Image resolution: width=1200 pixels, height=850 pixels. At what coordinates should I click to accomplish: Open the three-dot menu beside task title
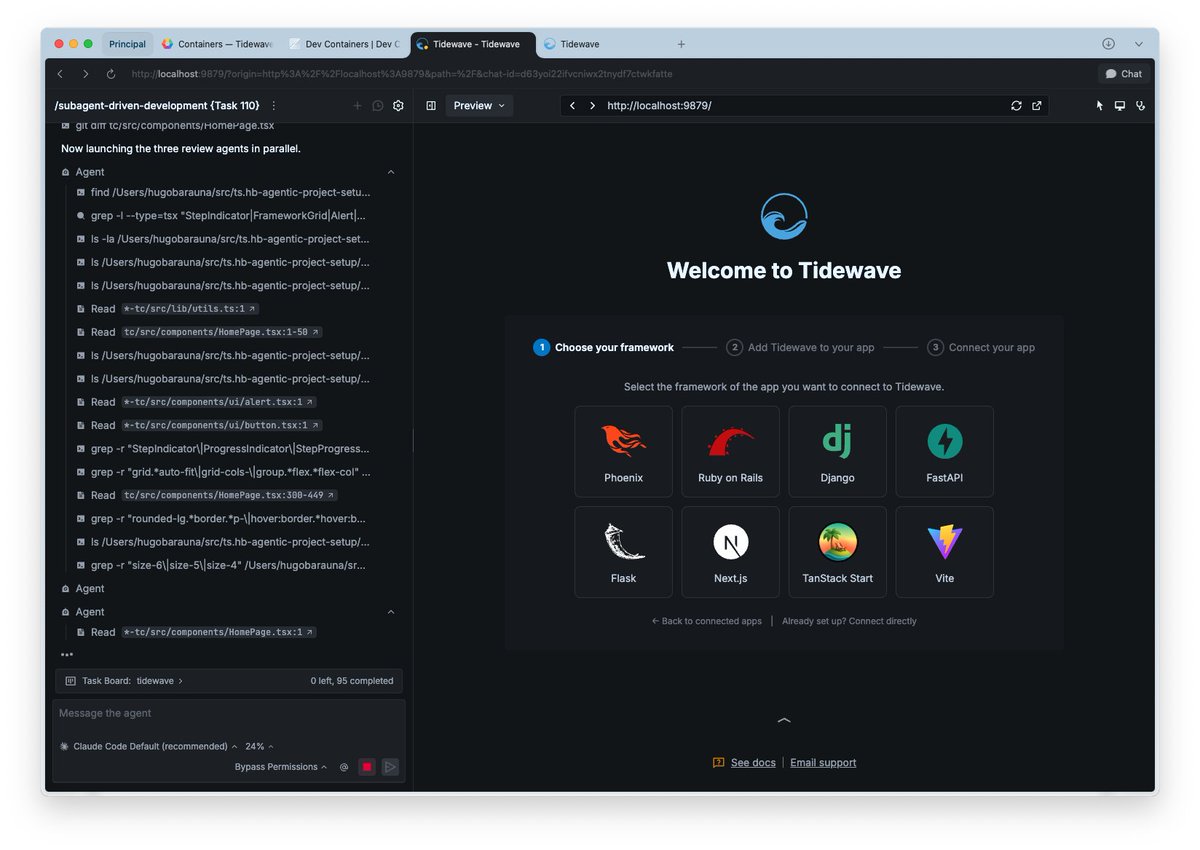click(x=274, y=105)
